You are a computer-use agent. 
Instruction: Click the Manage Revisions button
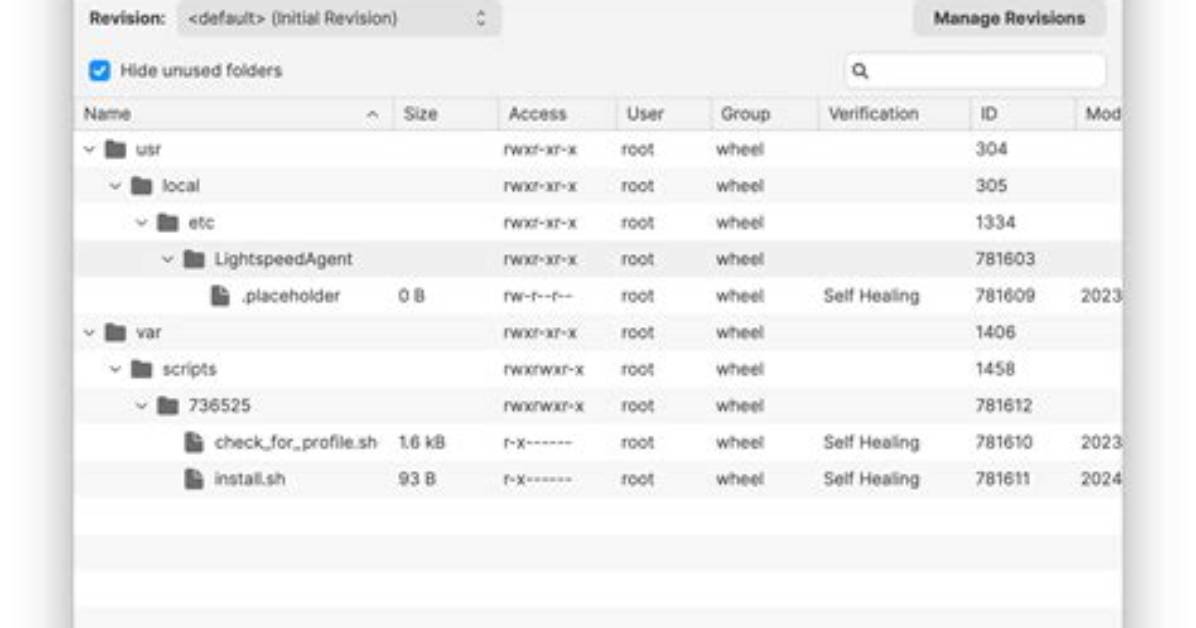click(1009, 18)
